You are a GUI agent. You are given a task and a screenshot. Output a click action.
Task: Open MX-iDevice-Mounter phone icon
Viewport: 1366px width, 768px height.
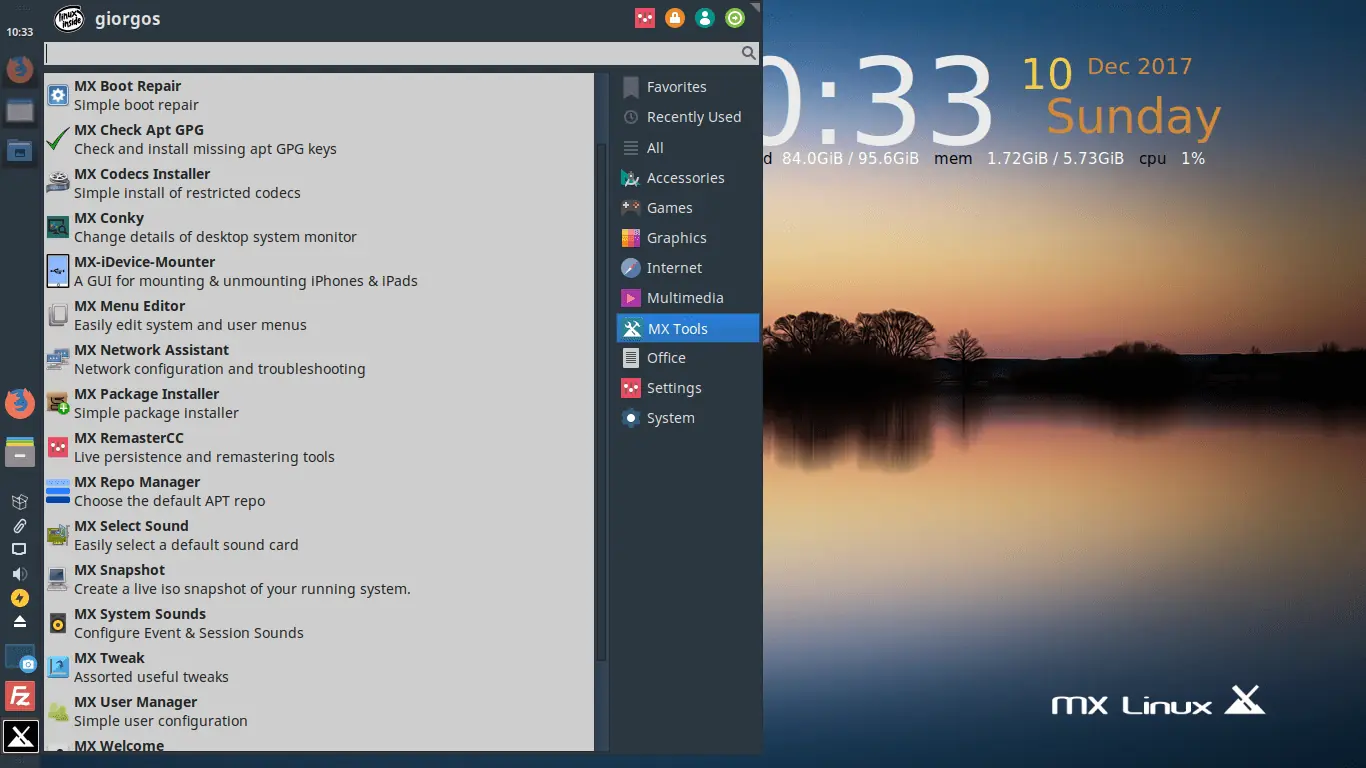(58, 271)
